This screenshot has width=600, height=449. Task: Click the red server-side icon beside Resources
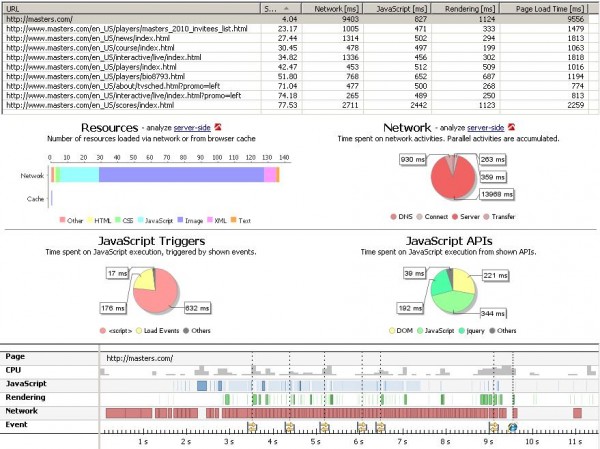(x=218, y=127)
